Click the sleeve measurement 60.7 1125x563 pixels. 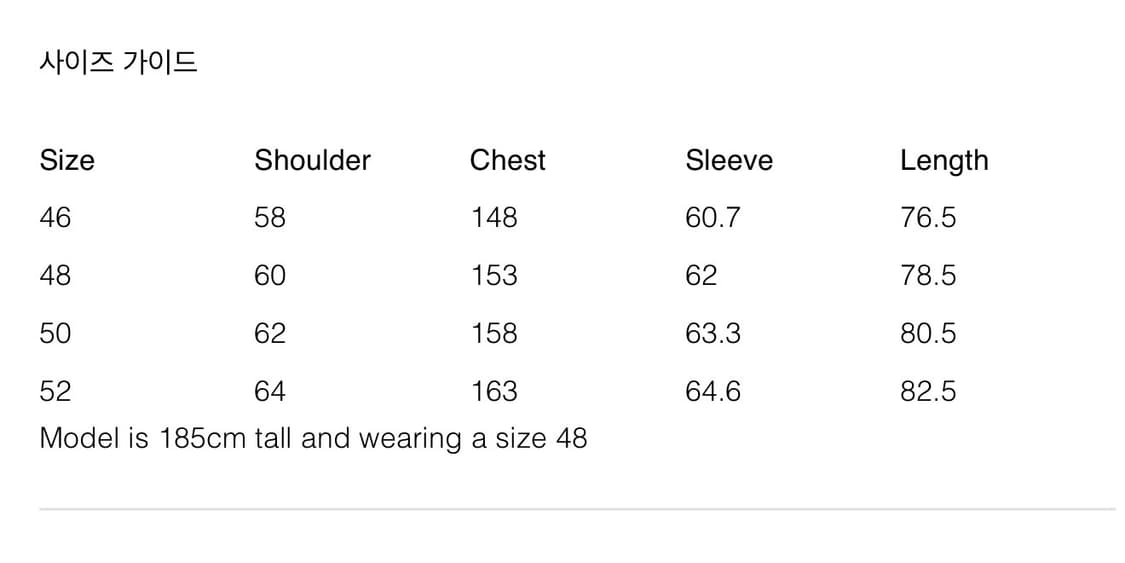[x=713, y=217]
